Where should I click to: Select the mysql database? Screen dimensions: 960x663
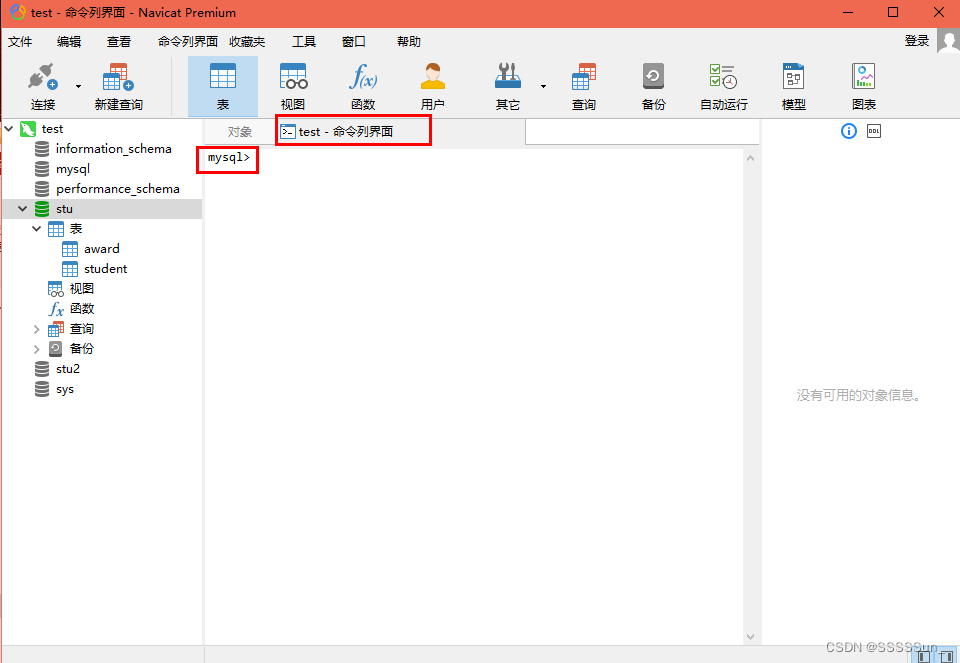[x=73, y=169]
